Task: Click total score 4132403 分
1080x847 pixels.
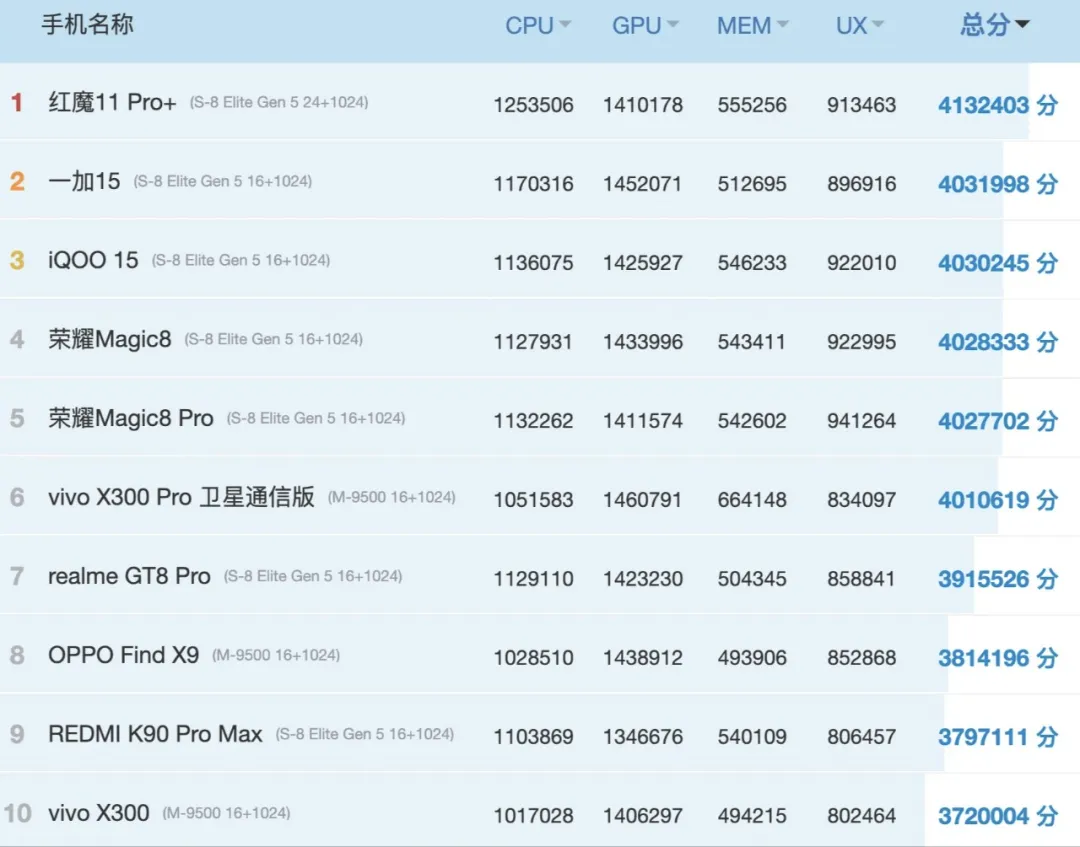Action: [996, 105]
